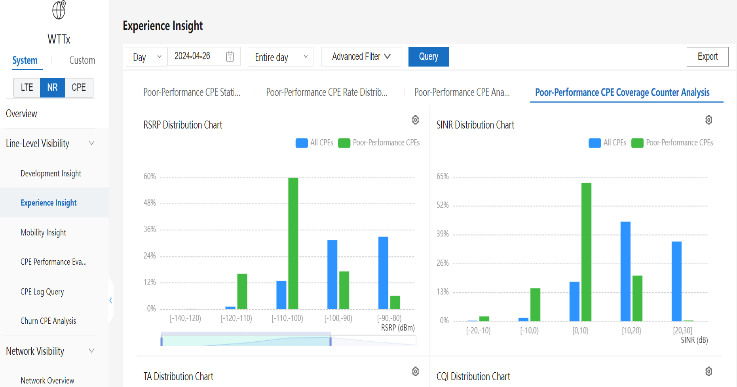Viewport: 737px width, 387px height.
Task: Click the WTTx globe logo icon
Action: 59,9
